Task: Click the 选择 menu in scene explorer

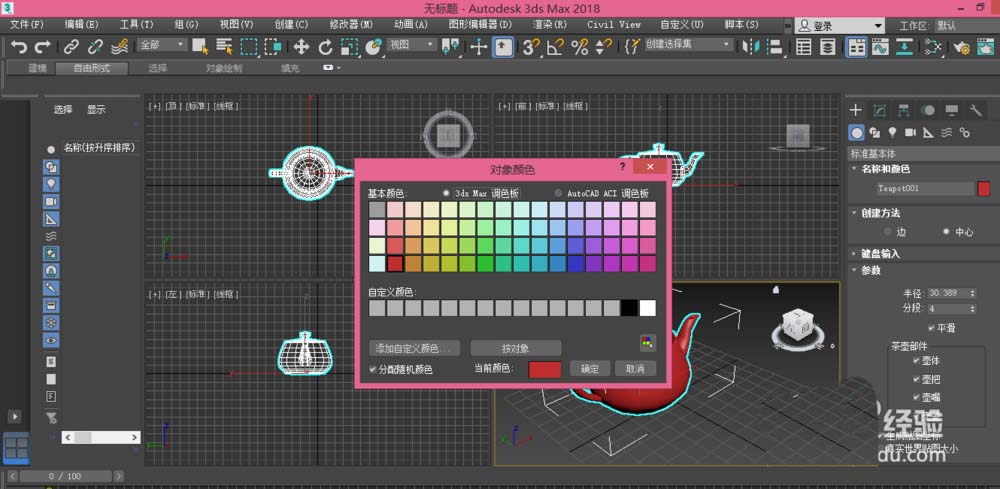Action: 63,110
